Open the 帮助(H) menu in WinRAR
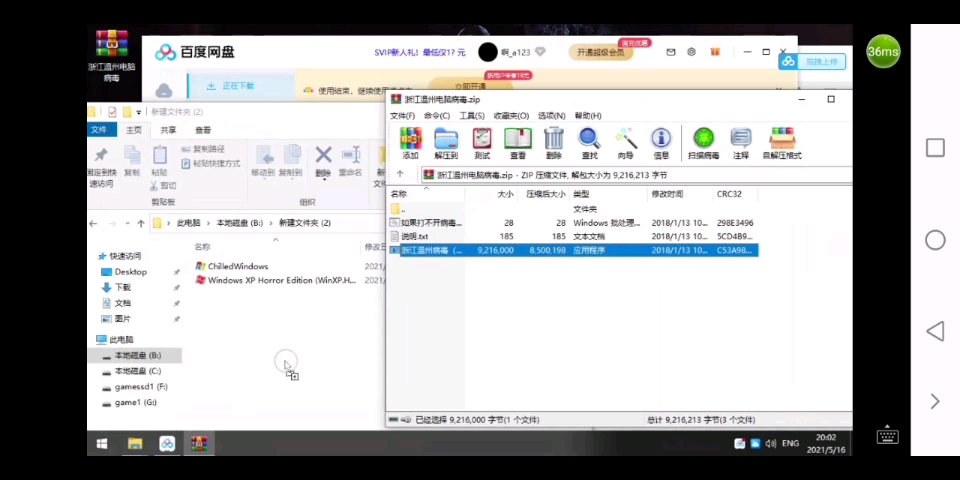This screenshot has width=960, height=480. [x=588, y=116]
